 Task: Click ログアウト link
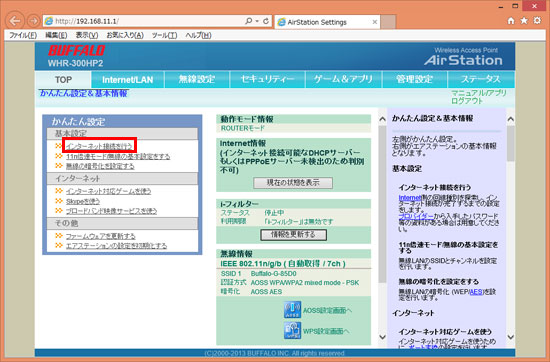tap(467, 101)
